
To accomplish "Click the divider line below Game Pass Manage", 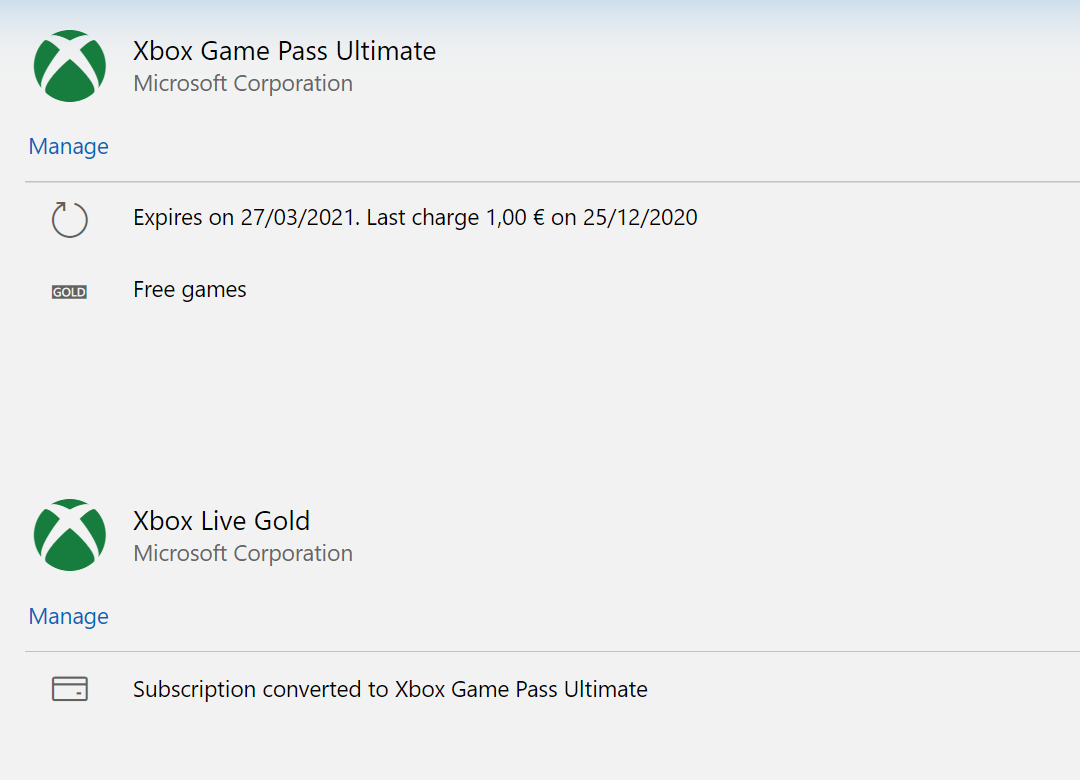I will [x=552, y=182].
